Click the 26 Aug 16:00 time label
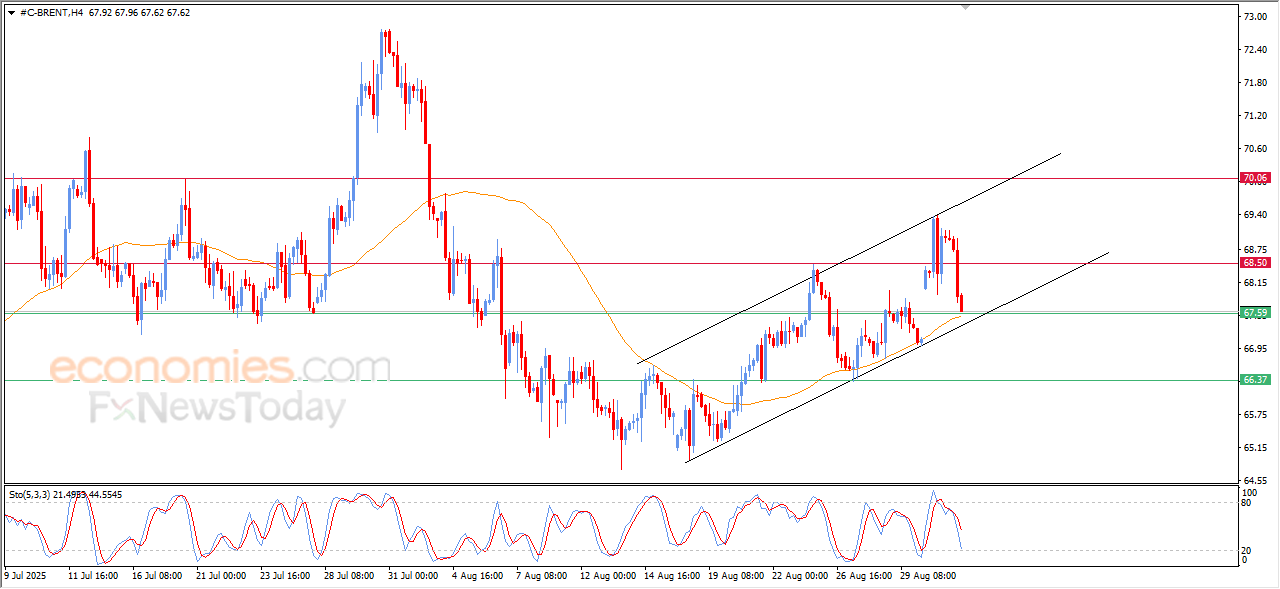 864,576
